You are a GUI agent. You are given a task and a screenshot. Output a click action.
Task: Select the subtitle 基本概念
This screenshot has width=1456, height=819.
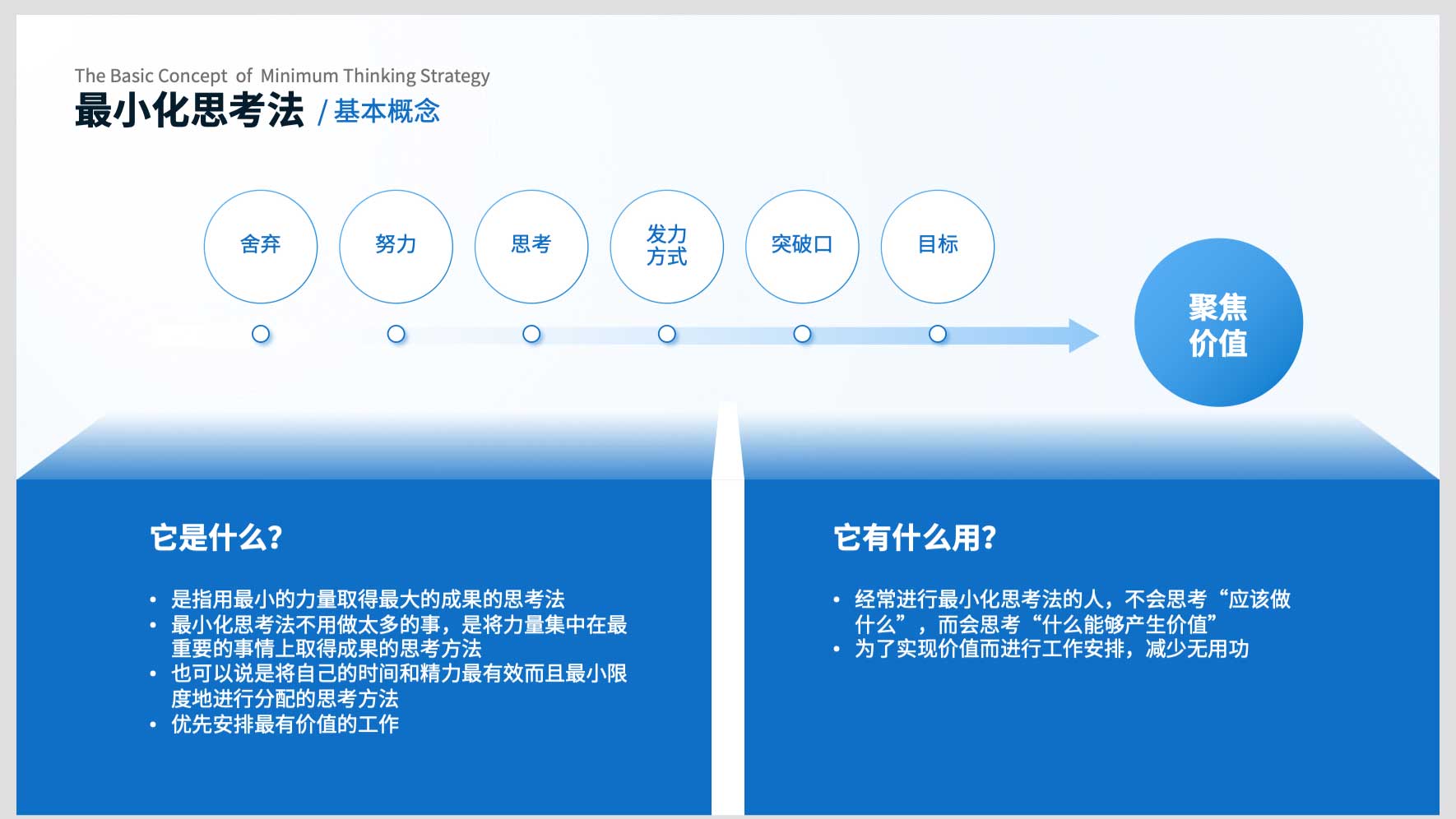pyautogui.click(x=387, y=111)
